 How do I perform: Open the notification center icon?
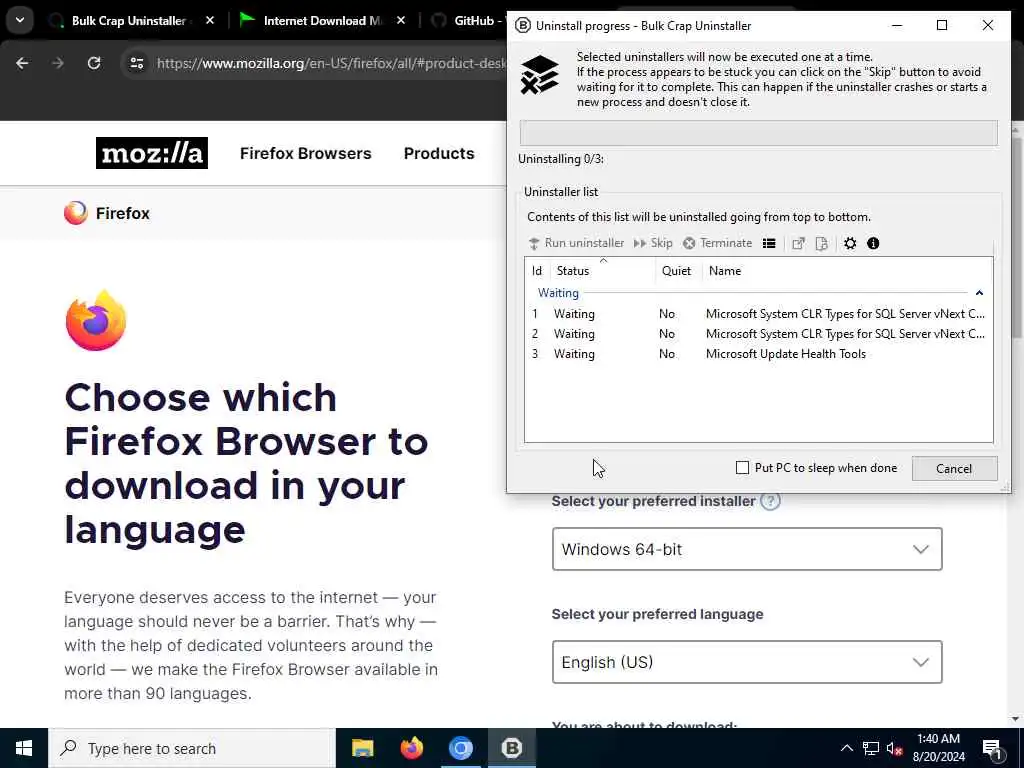993,748
